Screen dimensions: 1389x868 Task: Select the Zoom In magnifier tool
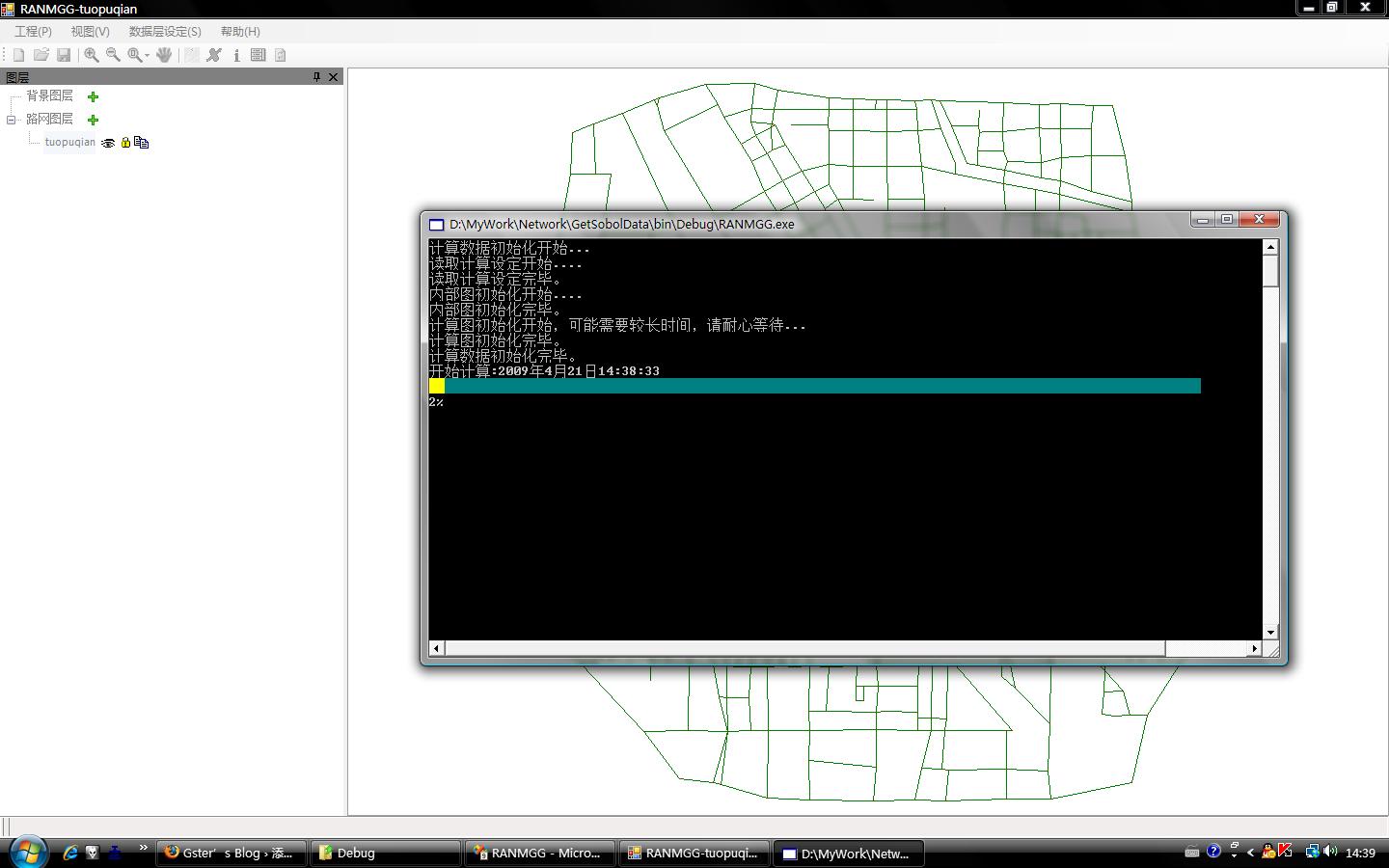click(x=92, y=55)
